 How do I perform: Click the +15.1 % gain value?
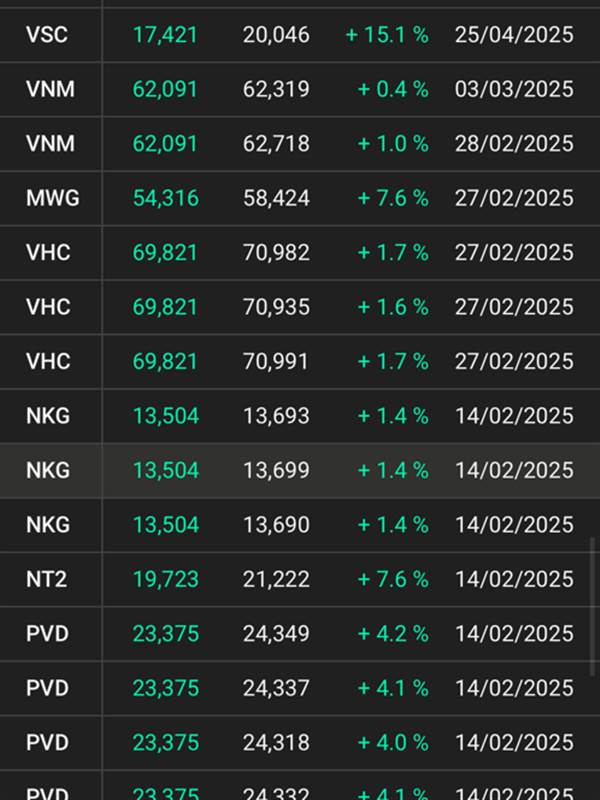[x=387, y=35]
